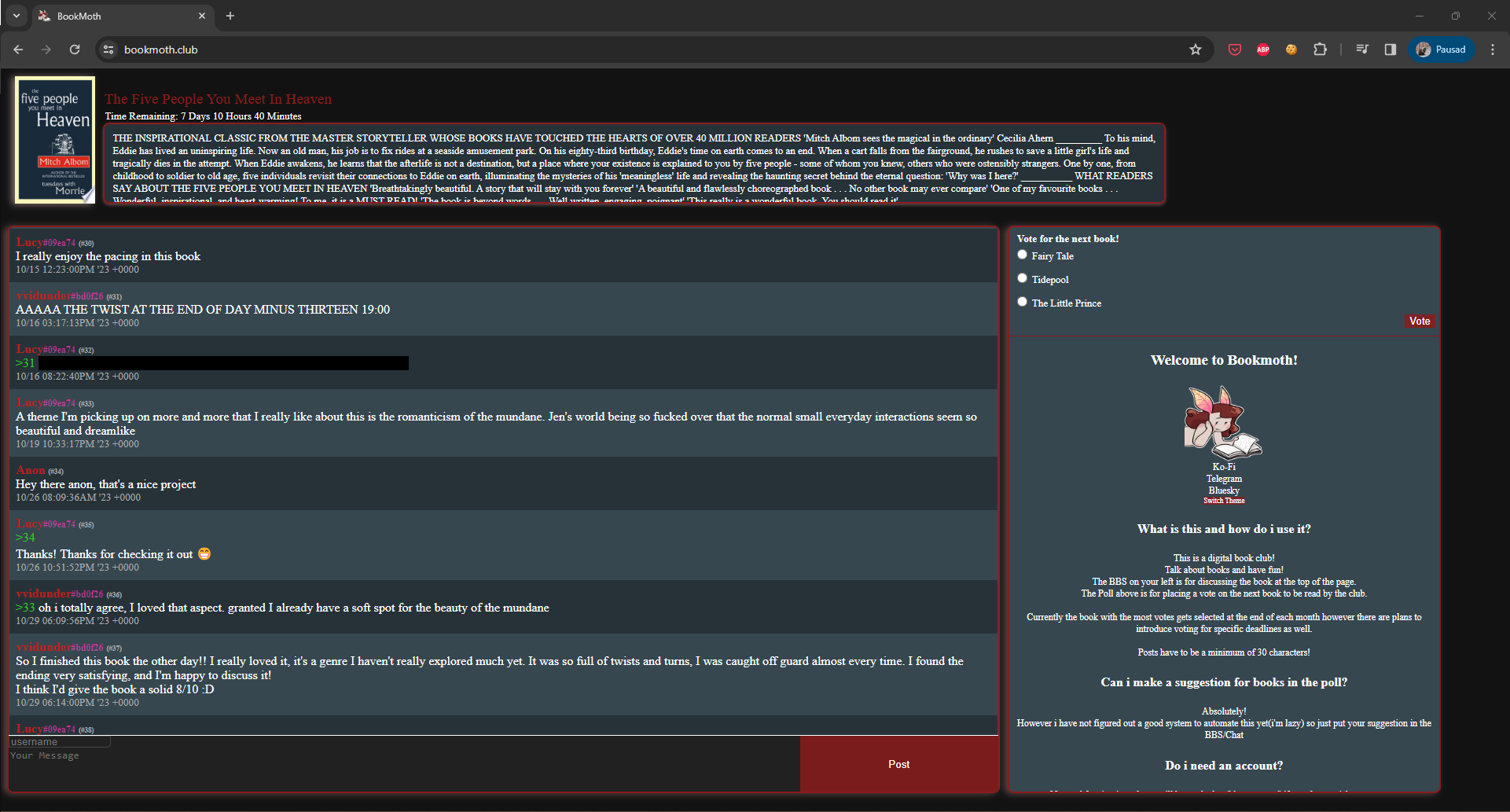The width and height of the screenshot is (1510, 812).
Task: Click the book description text box
Action: click(x=634, y=164)
